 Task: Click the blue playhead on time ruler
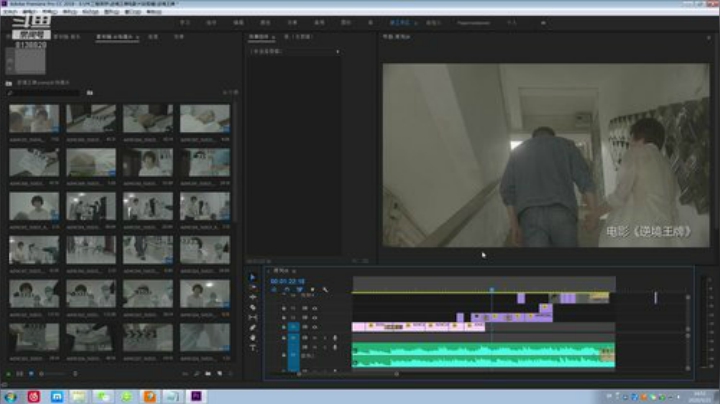click(x=491, y=290)
